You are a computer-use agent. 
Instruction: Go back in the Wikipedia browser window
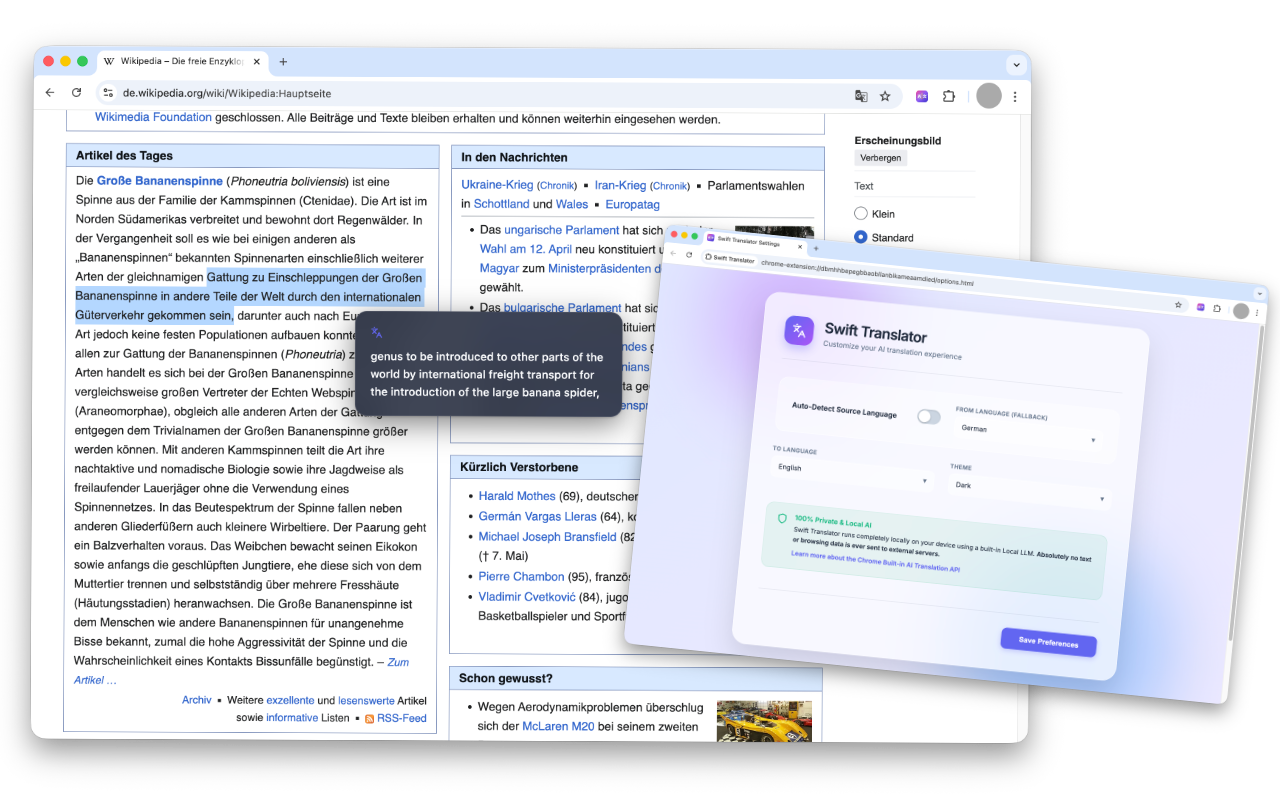[50, 92]
